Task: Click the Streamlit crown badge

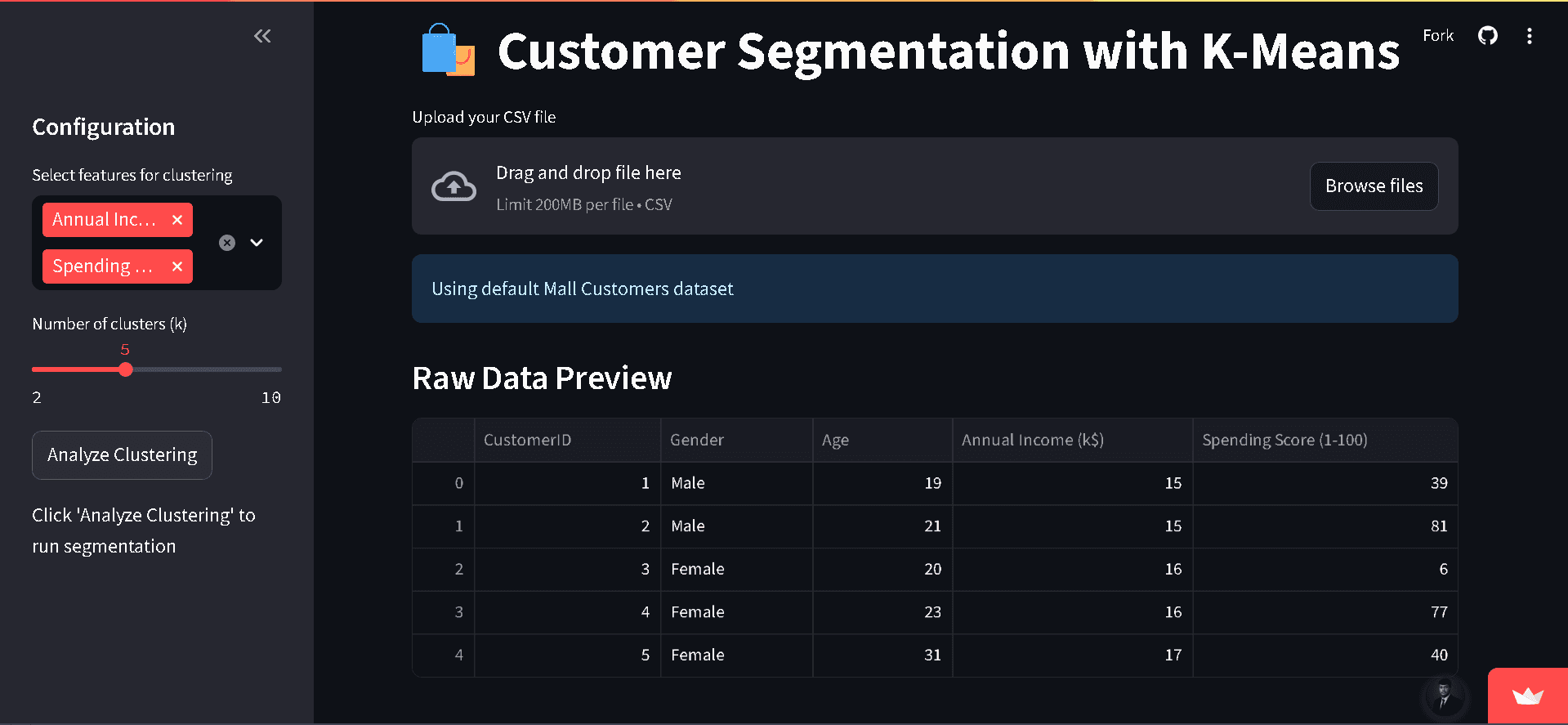Action: click(1528, 696)
